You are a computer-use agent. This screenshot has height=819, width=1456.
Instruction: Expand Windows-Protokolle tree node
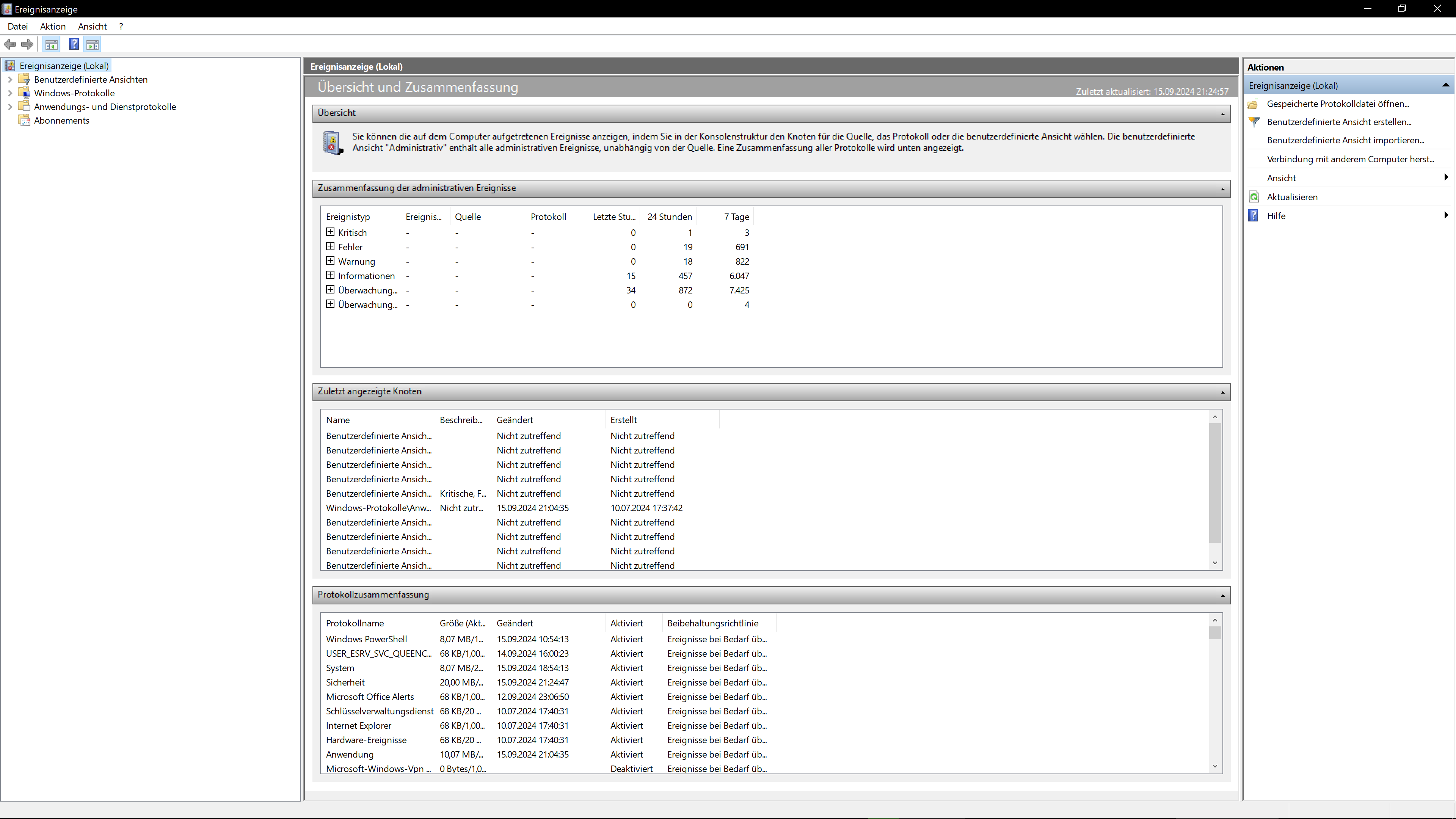pyautogui.click(x=9, y=93)
